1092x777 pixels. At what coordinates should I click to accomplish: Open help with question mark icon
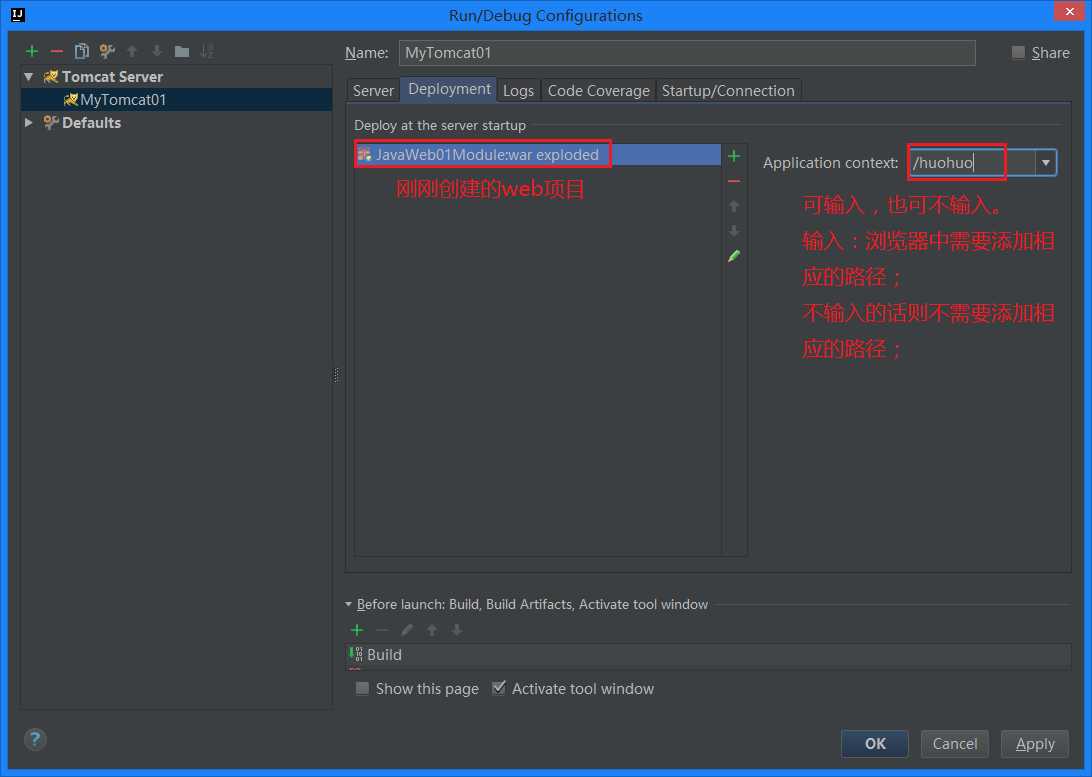35,739
